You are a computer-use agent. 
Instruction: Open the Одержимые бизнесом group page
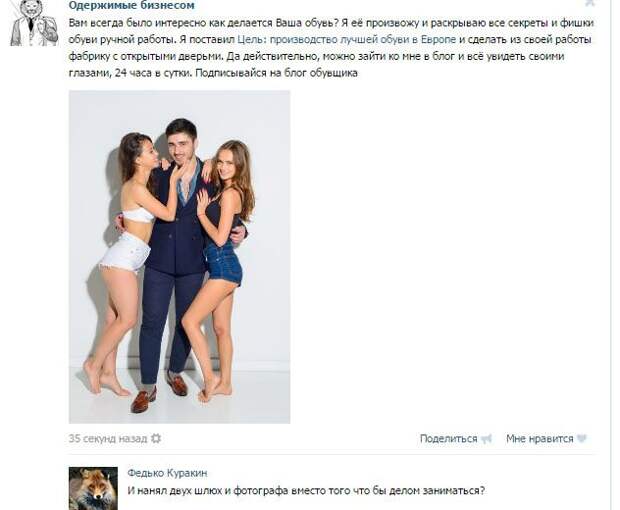(x=132, y=6)
